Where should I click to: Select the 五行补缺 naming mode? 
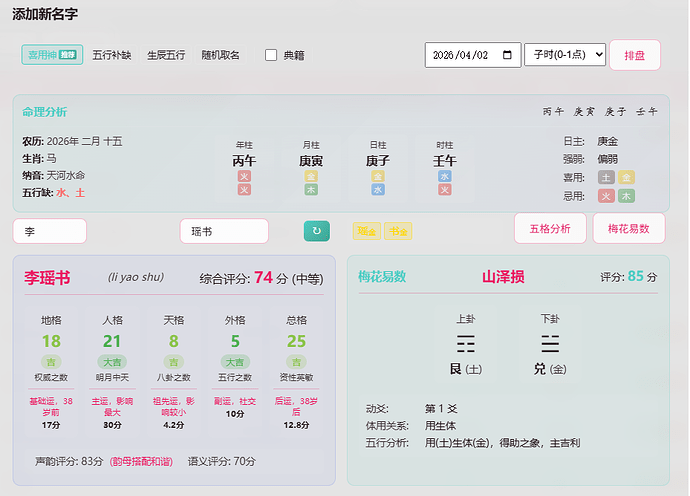click(x=112, y=55)
